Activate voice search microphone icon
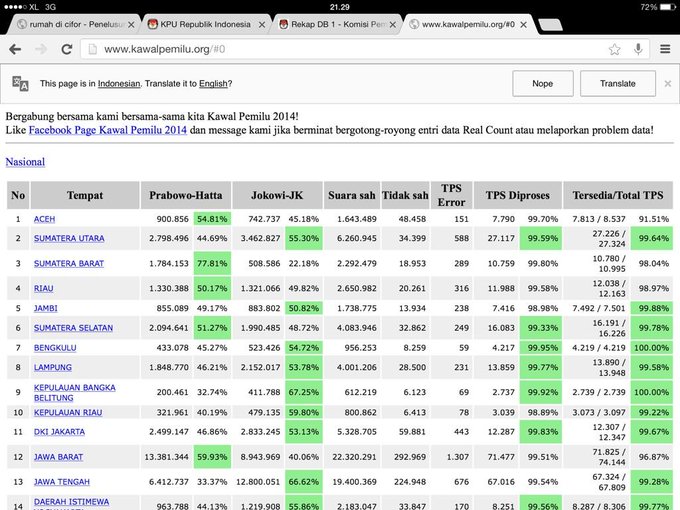This screenshot has width=680, height=510. click(x=638, y=49)
